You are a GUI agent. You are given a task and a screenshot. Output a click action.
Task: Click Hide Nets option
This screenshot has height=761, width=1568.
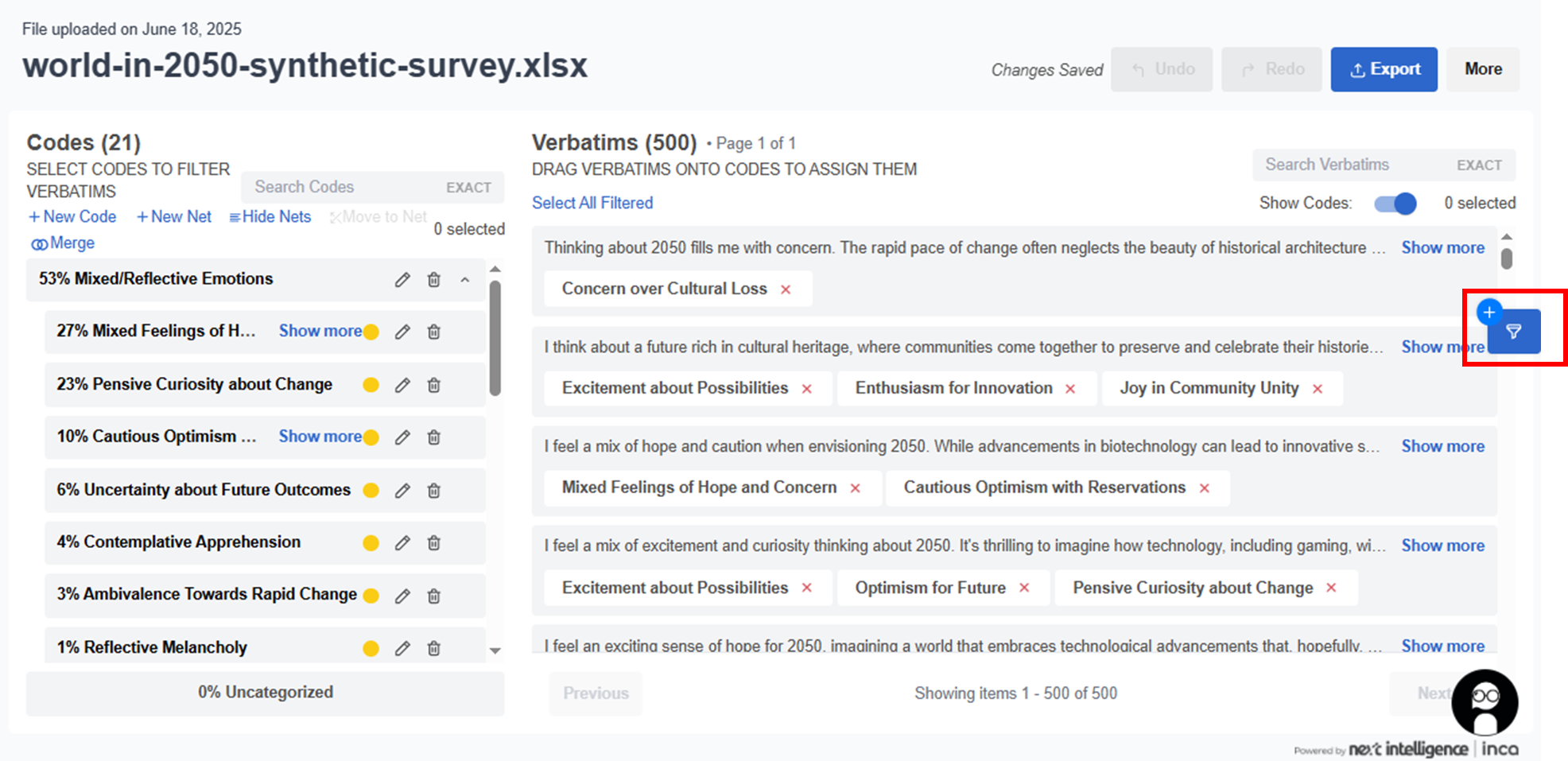pyautogui.click(x=270, y=217)
